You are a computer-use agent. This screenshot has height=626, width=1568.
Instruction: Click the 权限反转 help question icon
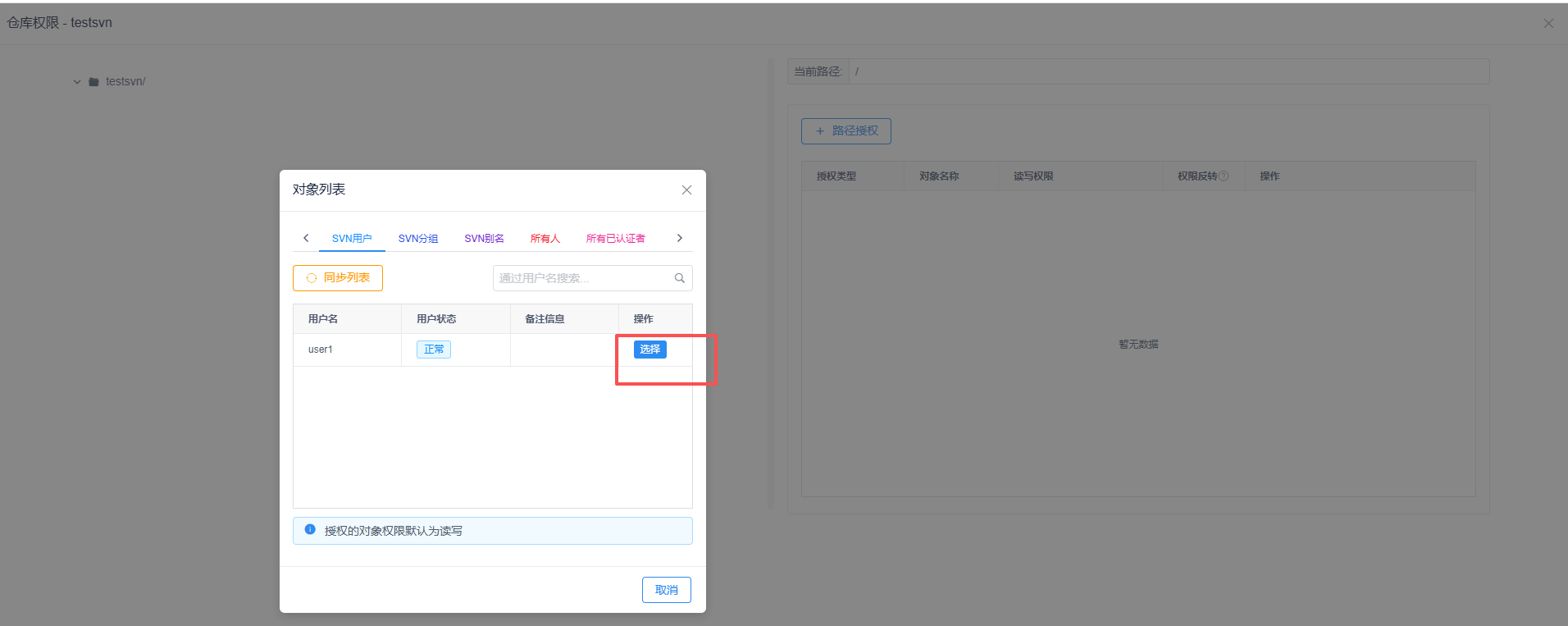pyautogui.click(x=1224, y=176)
